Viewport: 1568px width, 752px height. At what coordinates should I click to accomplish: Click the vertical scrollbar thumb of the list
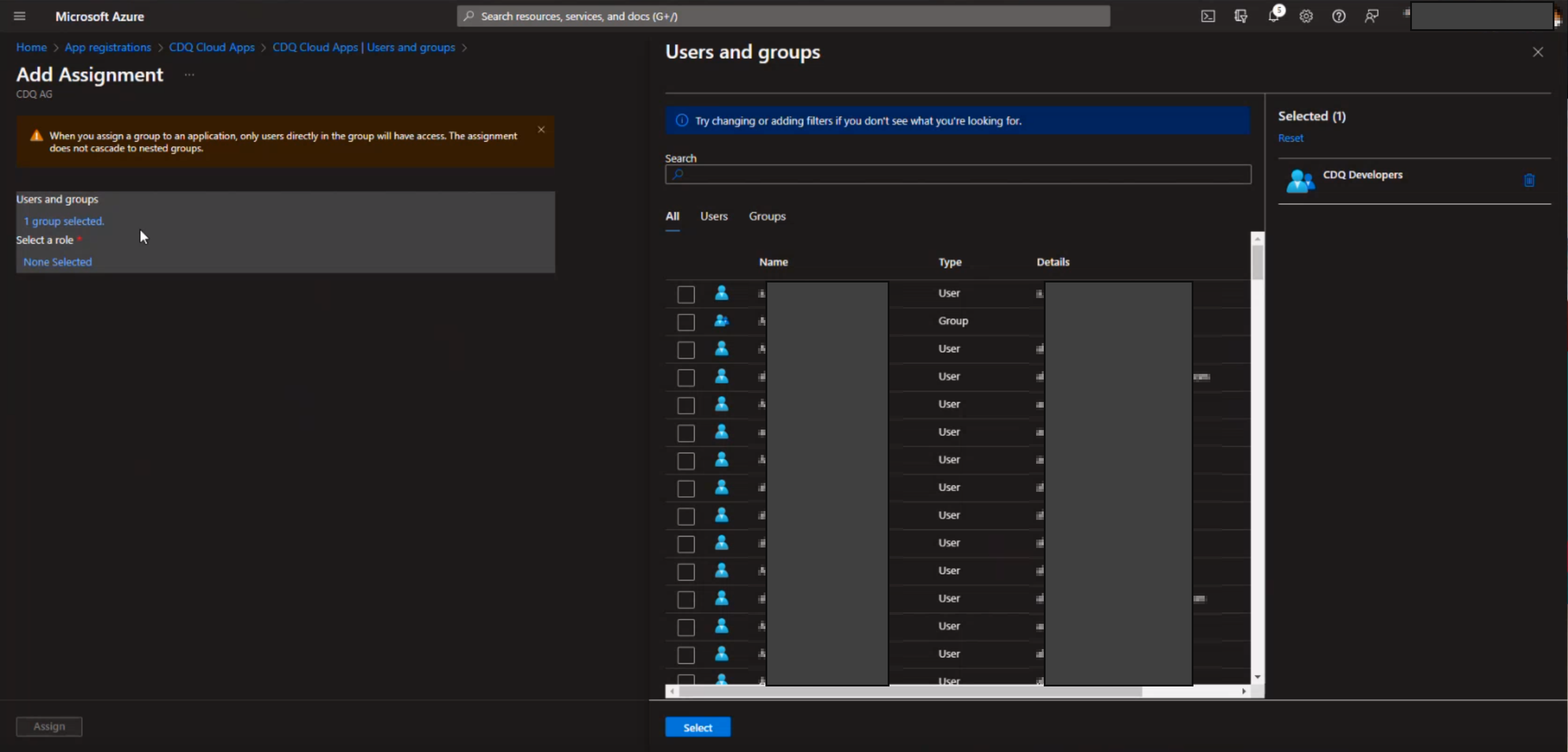[x=1258, y=262]
